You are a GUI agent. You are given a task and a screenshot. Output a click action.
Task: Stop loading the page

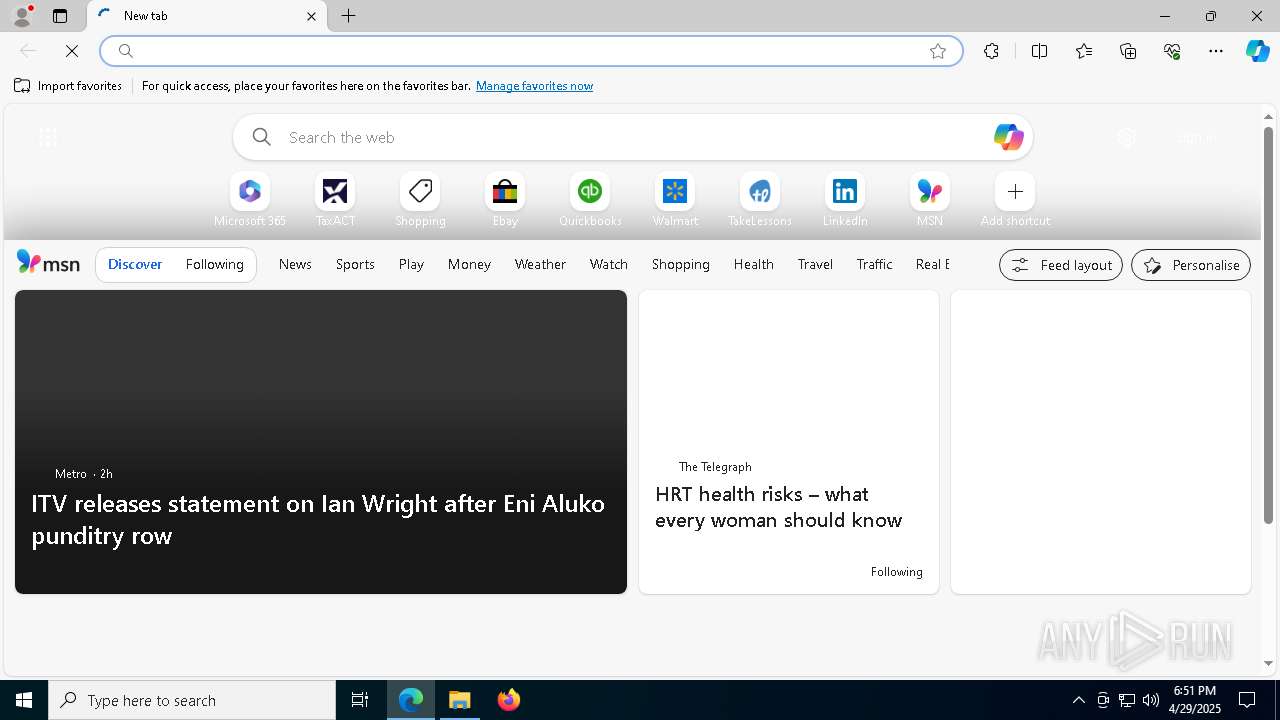click(72, 51)
